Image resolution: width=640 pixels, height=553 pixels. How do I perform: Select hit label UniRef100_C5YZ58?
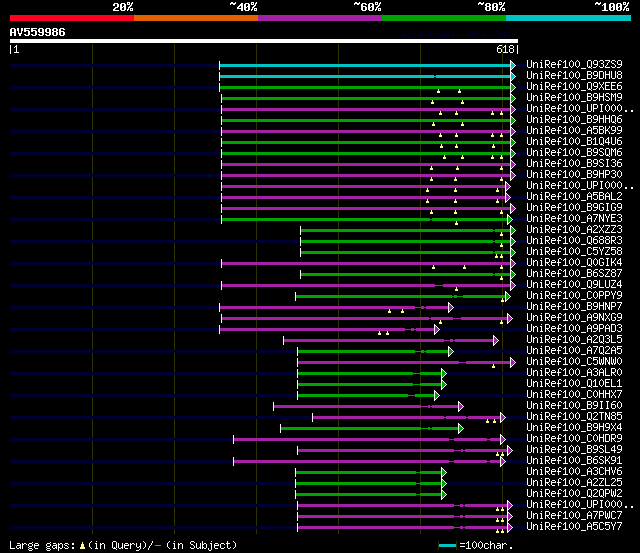pyautogui.click(x=574, y=252)
